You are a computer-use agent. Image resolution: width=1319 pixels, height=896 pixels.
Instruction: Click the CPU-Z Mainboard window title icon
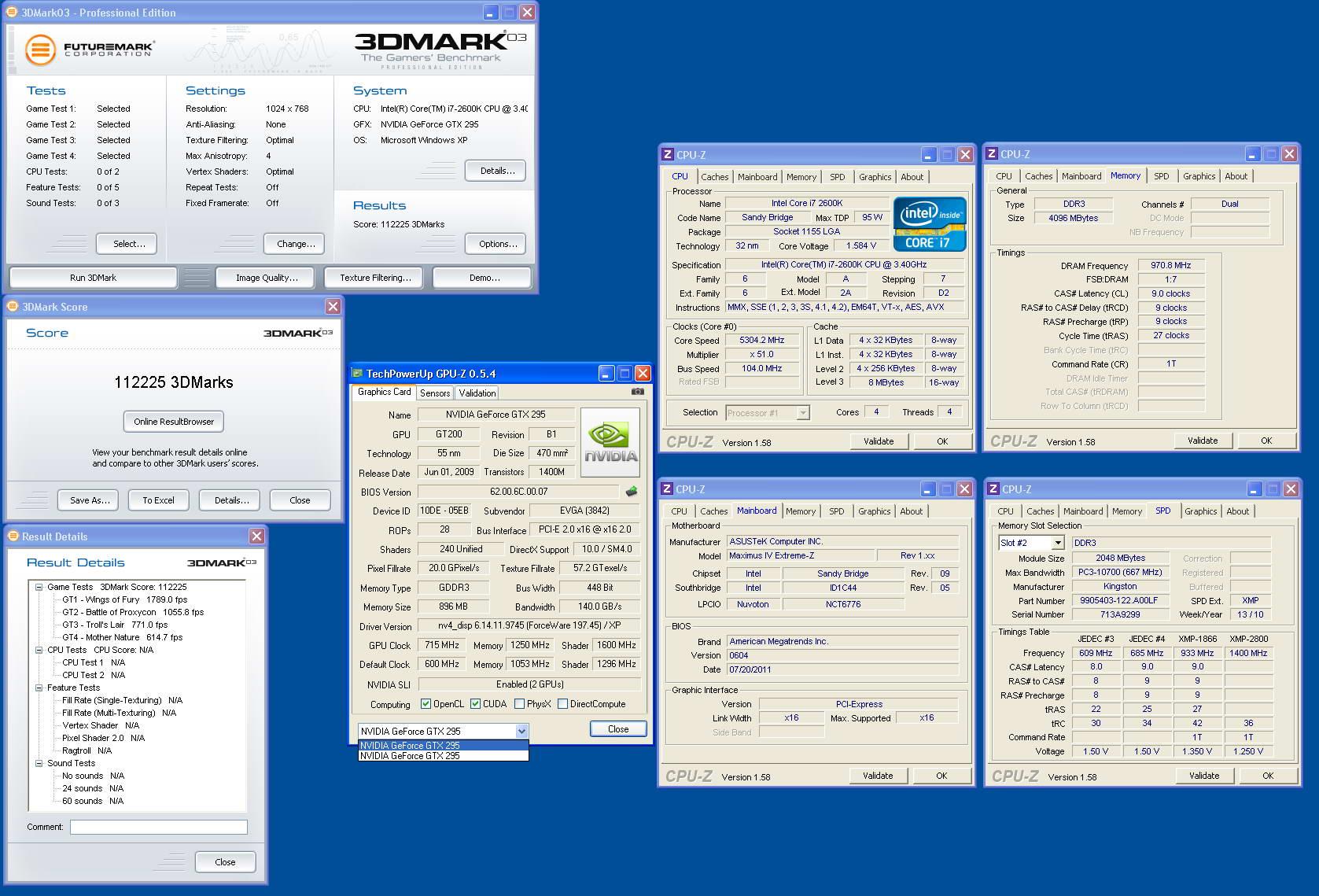(667, 489)
